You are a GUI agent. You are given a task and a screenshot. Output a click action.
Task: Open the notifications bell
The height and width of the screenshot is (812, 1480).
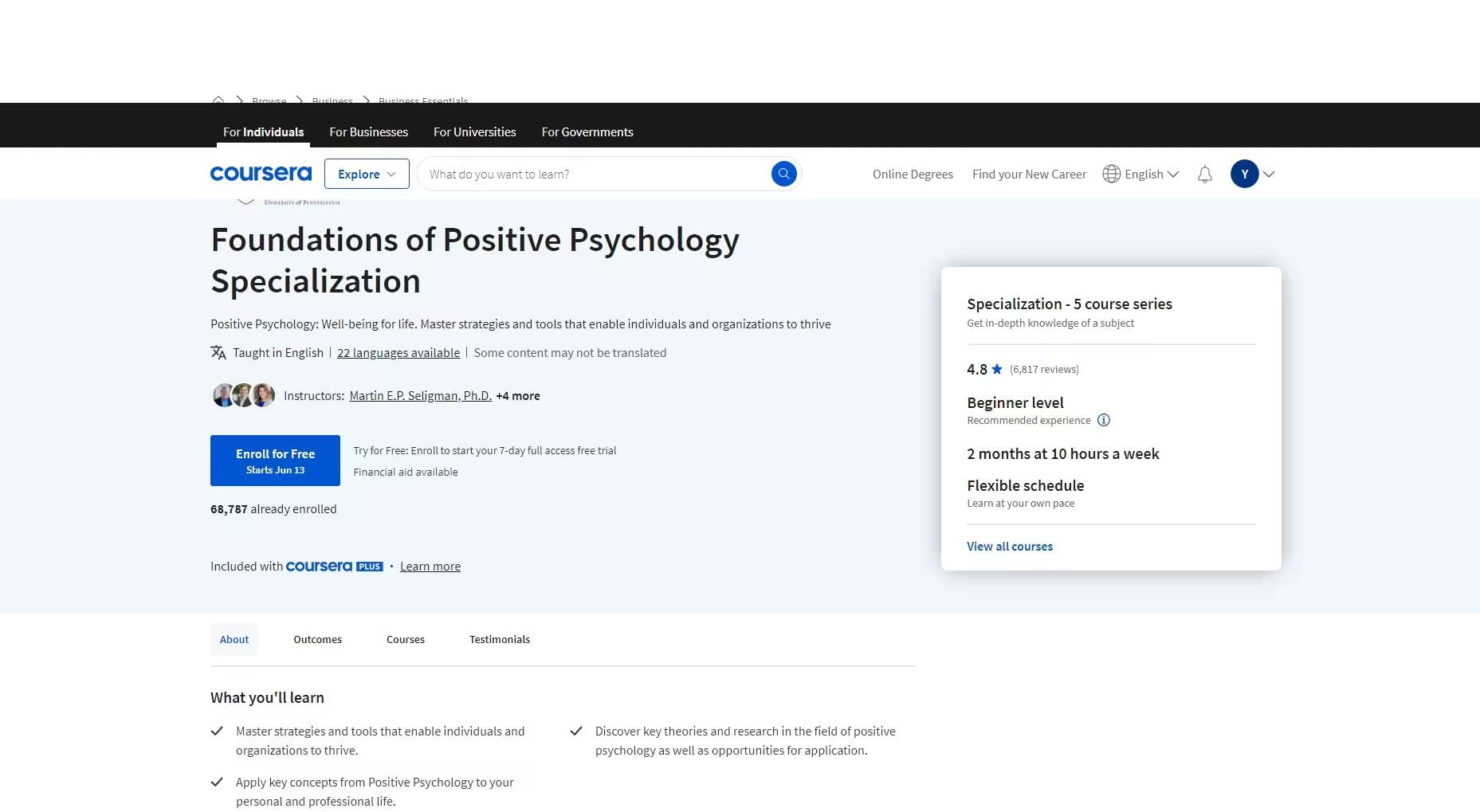click(x=1204, y=174)
